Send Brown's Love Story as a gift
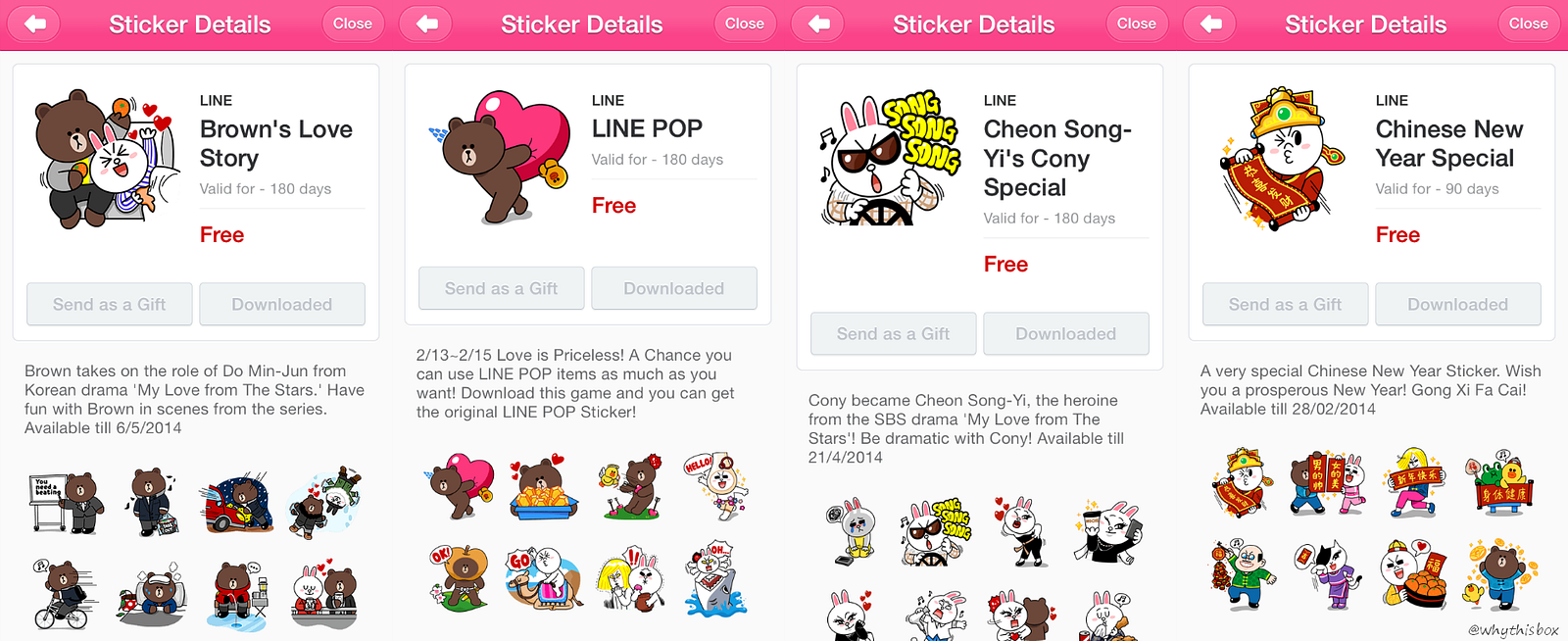This screenshot has width=1568, height=641. tap(110, 305)
